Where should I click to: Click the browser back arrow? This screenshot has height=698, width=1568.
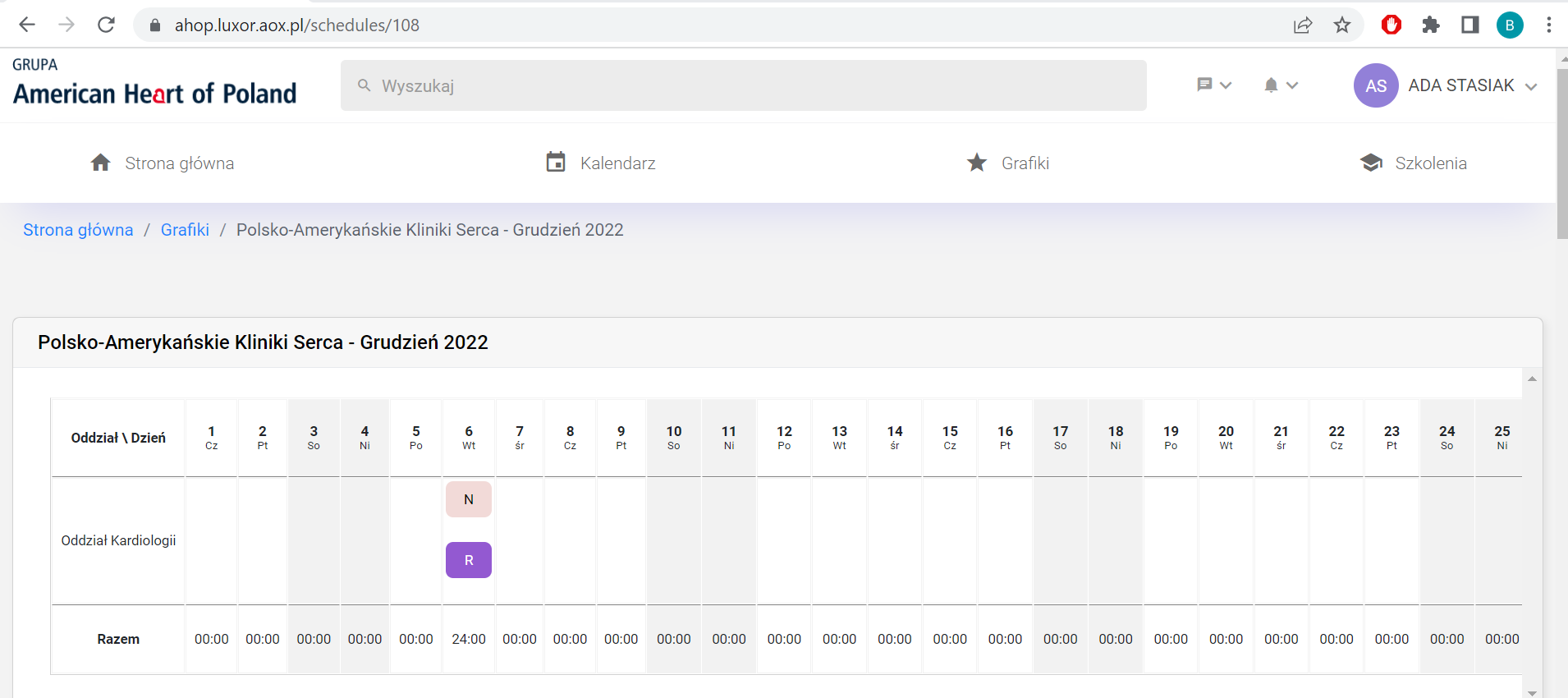tap(27, 25)
